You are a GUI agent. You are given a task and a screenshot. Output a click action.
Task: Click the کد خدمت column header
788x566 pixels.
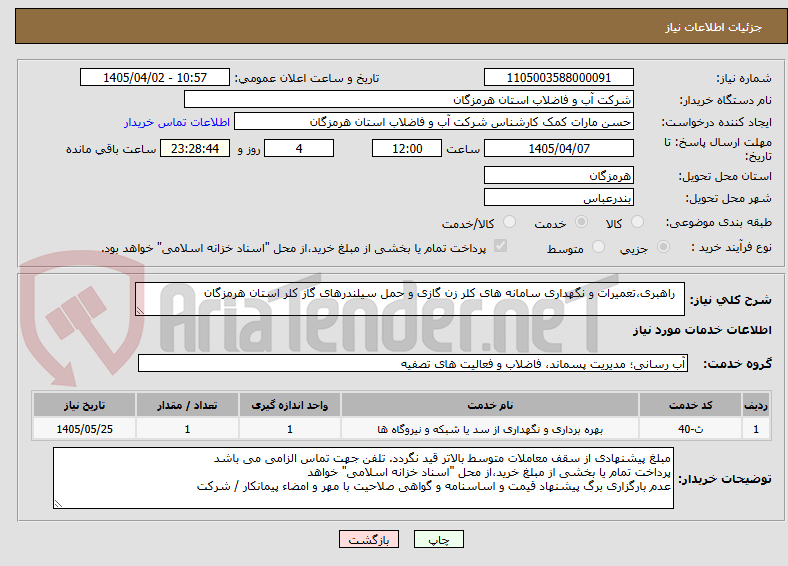tap(691, 405)
